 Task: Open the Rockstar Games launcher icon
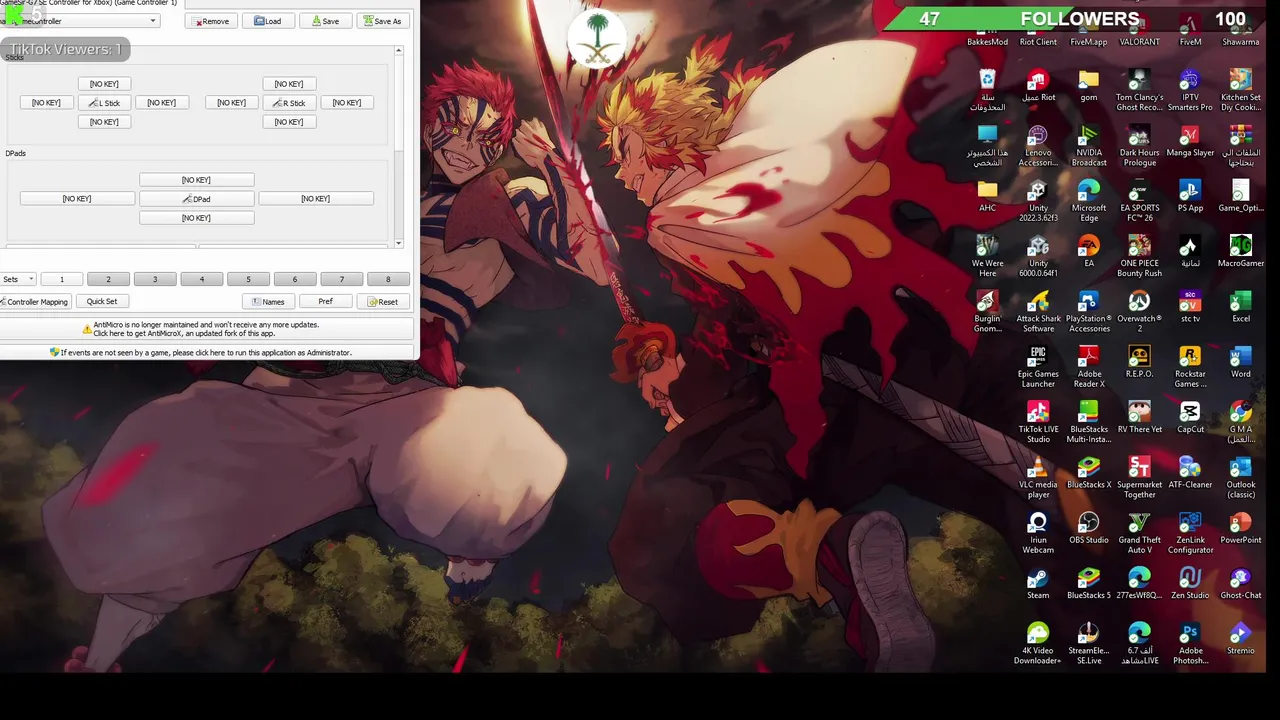(1190, 367)
